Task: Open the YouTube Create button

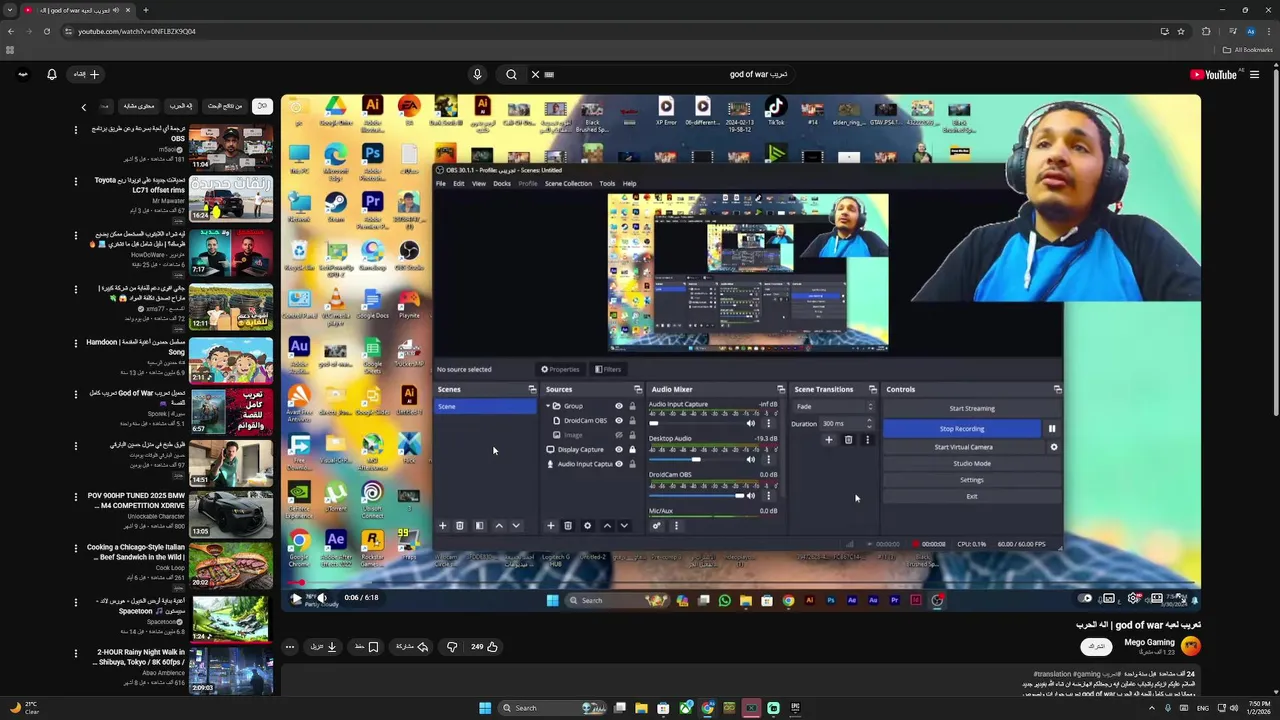Action: [x=87, y=74]
